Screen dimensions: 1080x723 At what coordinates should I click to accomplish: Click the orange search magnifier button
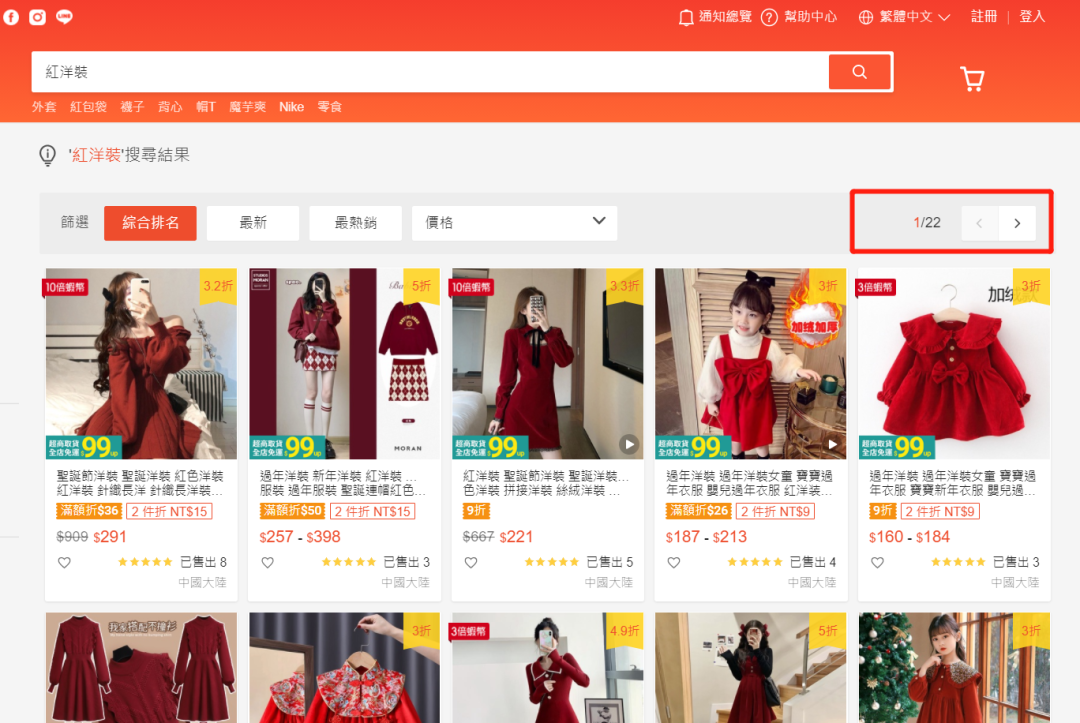(x=860, y=72)
